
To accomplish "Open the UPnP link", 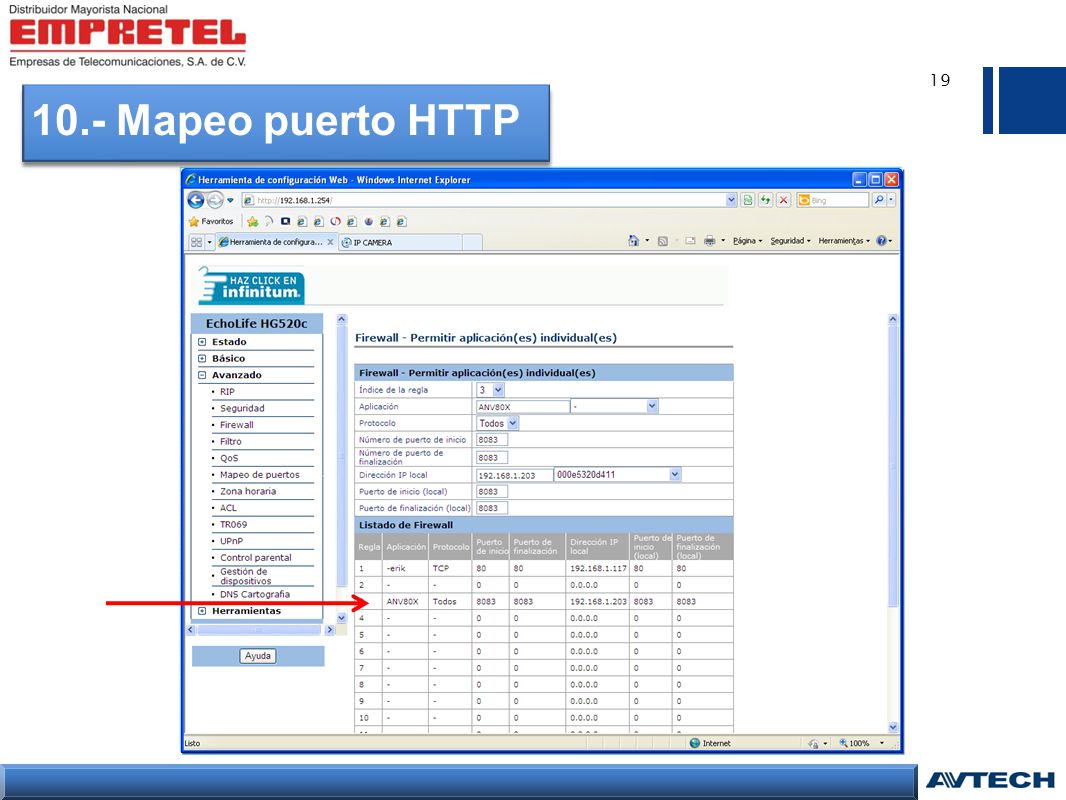I will (x=231, y=541).
